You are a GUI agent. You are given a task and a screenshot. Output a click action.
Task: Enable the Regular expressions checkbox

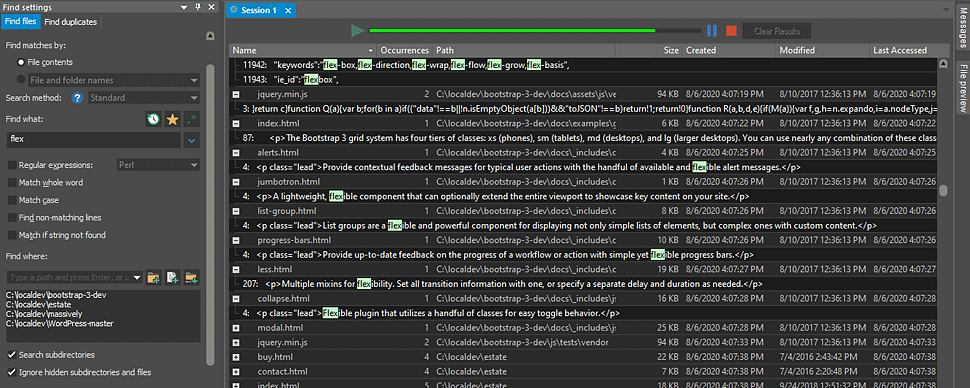tap(12, 165)
